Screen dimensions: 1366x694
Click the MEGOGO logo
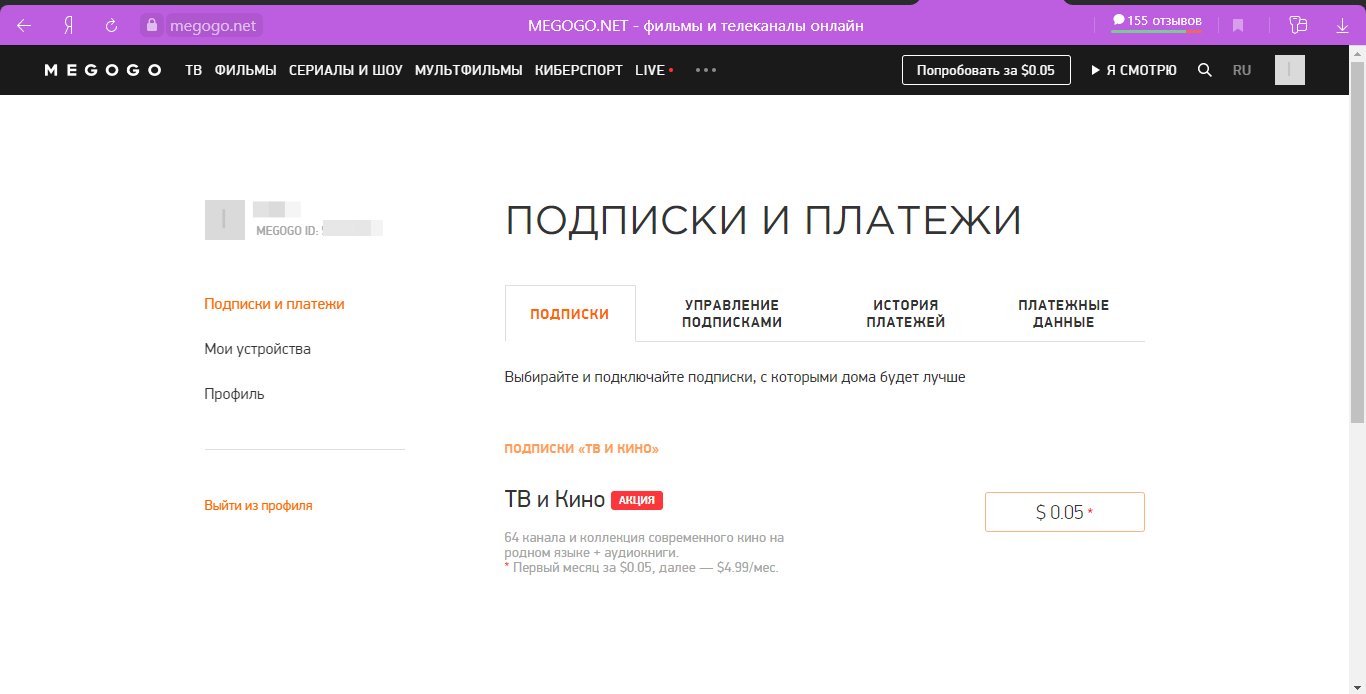(x=103, y=70)
